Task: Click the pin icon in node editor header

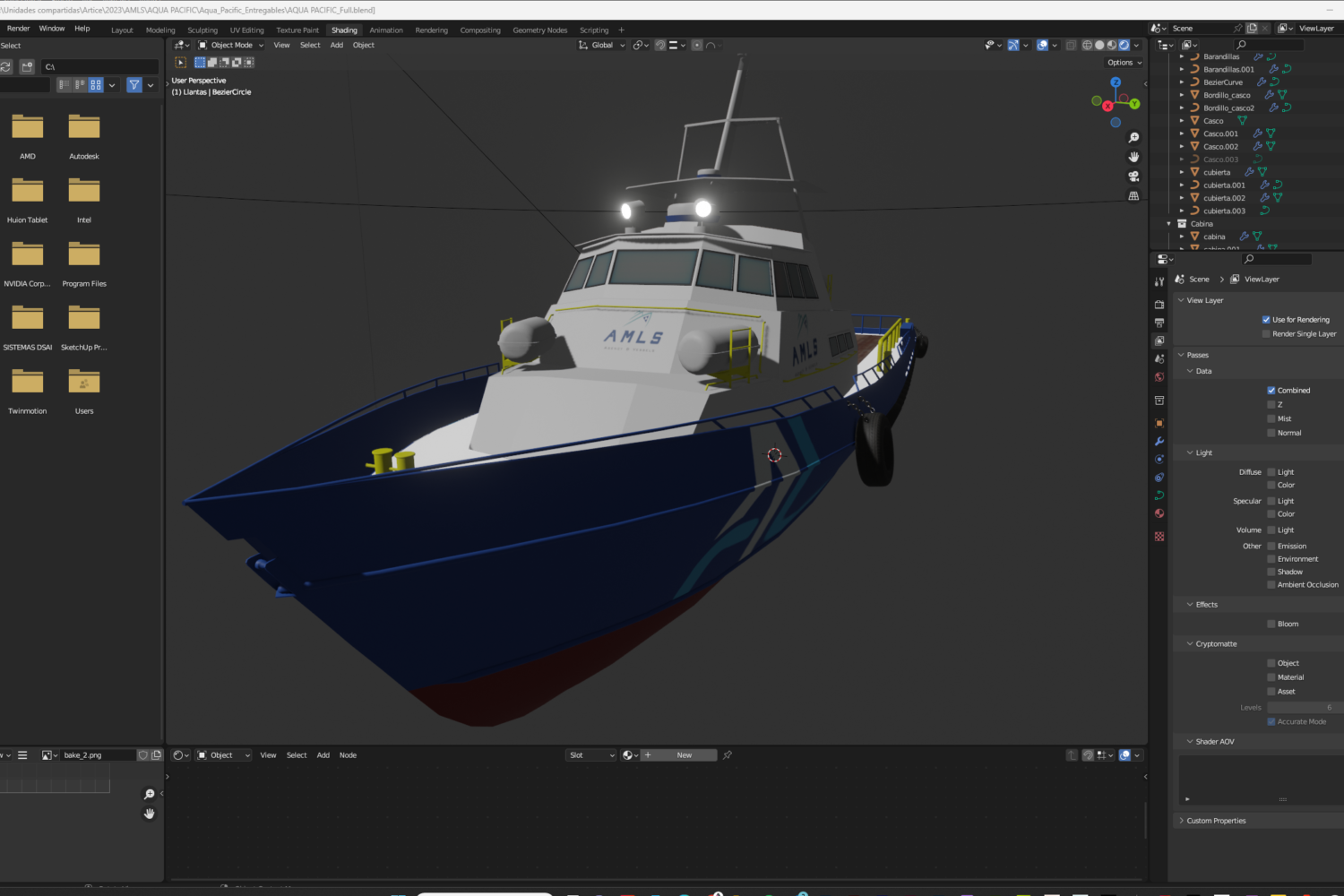Action: click(x=728, y=755)
